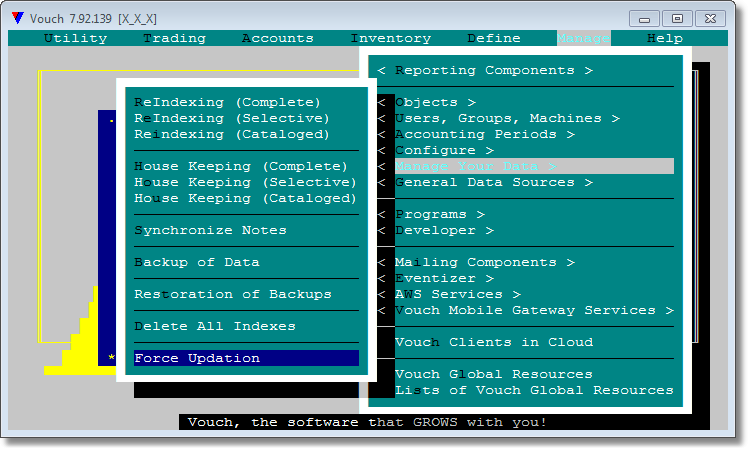This screenshot has height=450, width=748.
Task: Open the Help menu
Action: pos(665,38)
